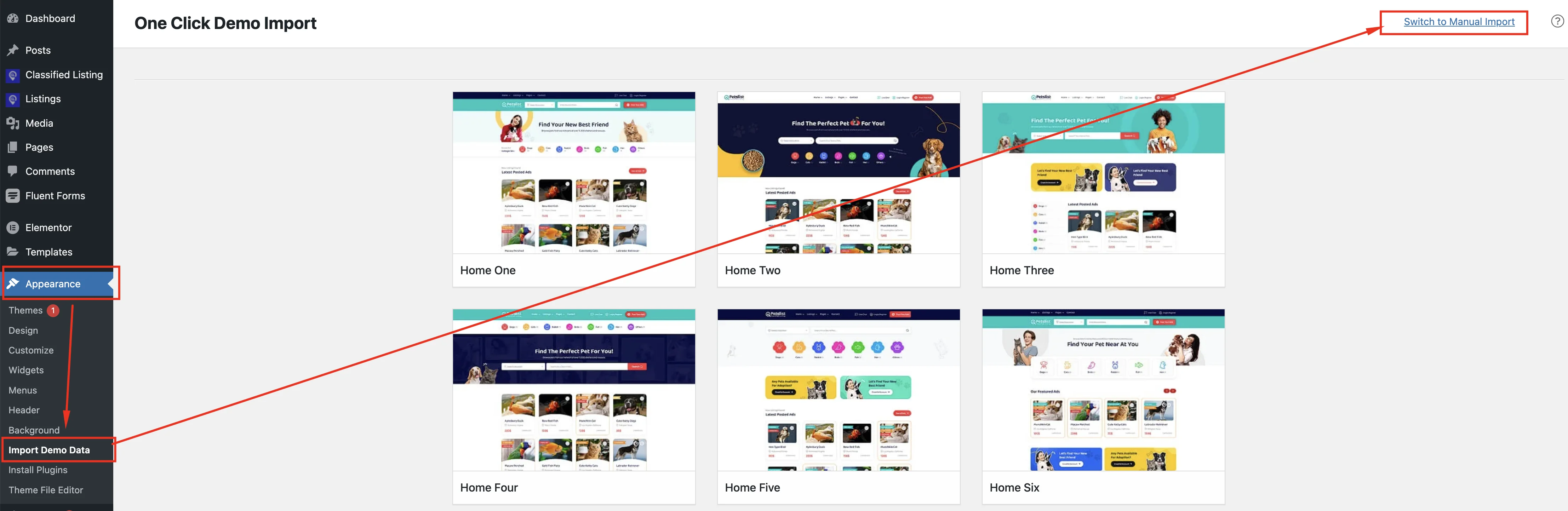Open the Menus submenu item

23,390
